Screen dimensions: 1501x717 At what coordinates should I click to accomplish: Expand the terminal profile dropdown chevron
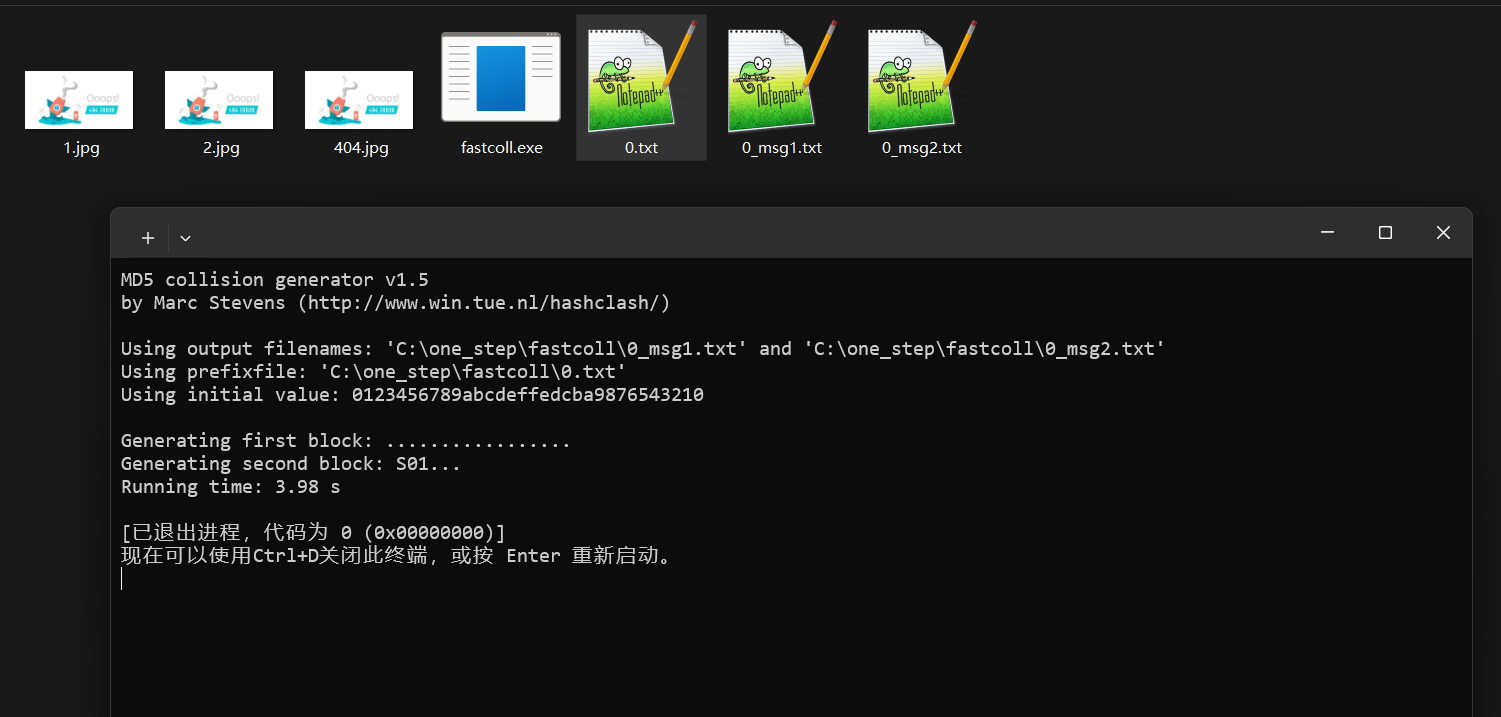[x=185, y=238]
